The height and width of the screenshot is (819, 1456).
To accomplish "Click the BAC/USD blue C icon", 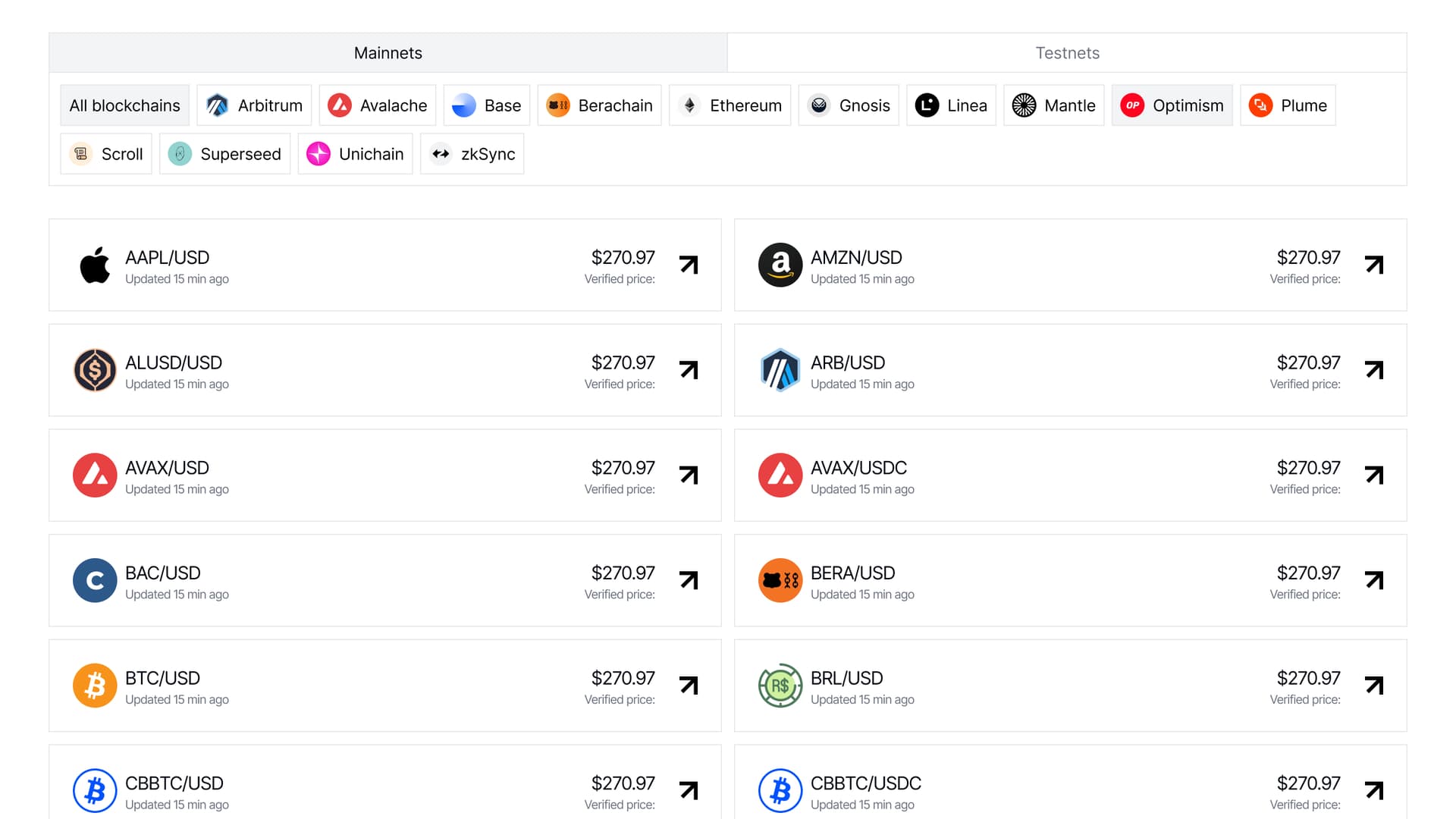I will [x=95, y=581].
